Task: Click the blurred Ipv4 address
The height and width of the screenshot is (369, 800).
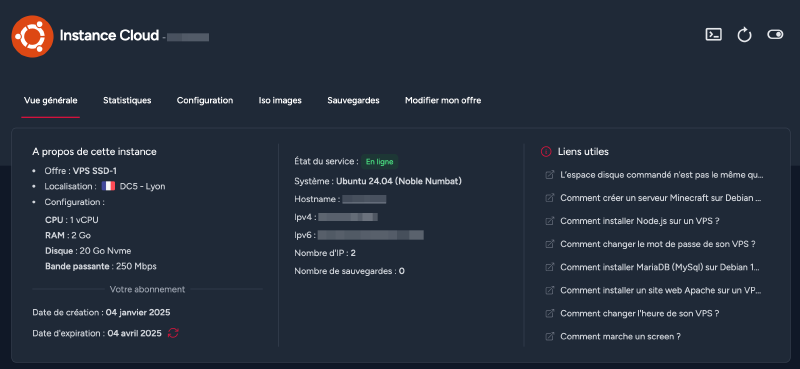Action: coord(348,217)
